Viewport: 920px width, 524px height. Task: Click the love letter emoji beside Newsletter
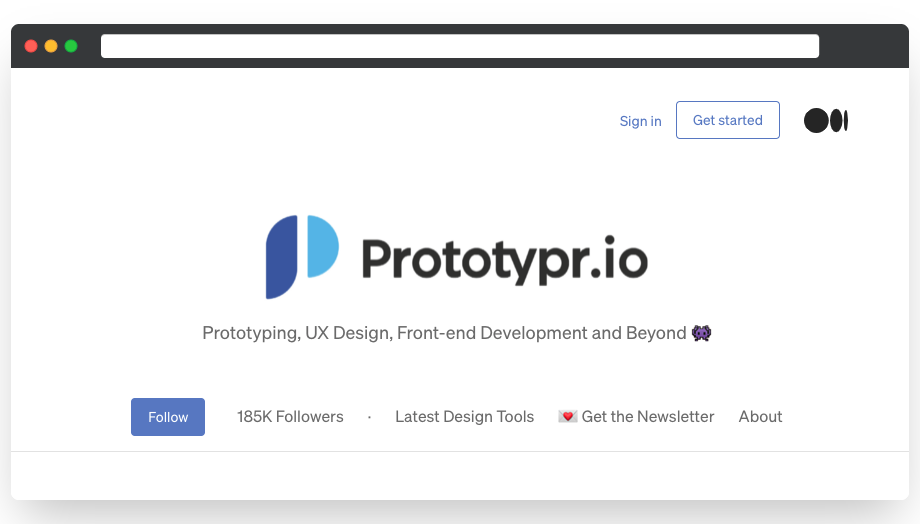click(x=567, y=416)
